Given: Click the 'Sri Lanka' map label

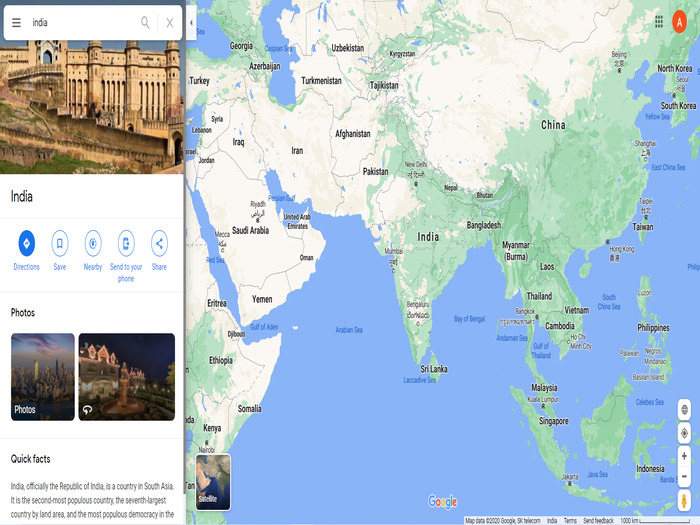Looking at the screenshot, I should coord(434,369).
